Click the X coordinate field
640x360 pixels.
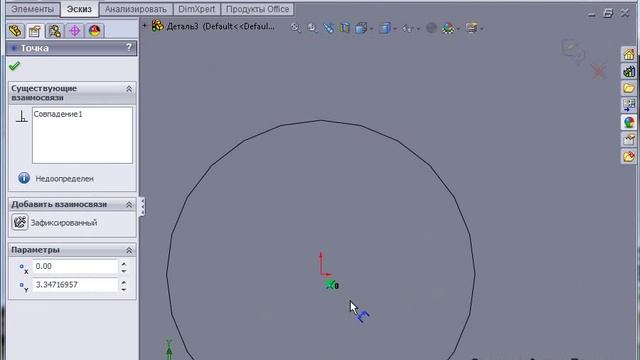[x=75, y=266]
